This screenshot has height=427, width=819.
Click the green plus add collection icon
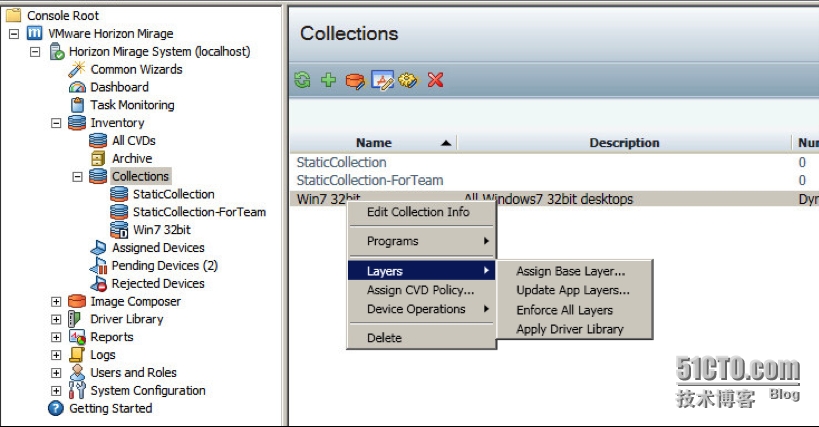(329, 80)
